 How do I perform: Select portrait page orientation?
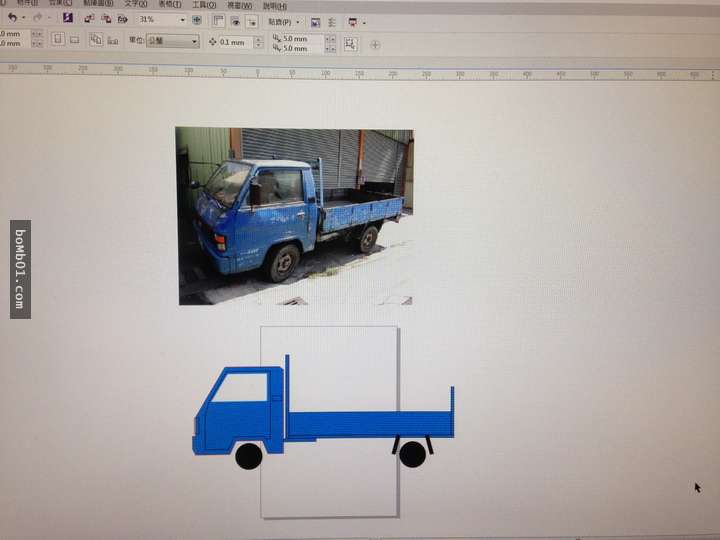pos(57,40)
